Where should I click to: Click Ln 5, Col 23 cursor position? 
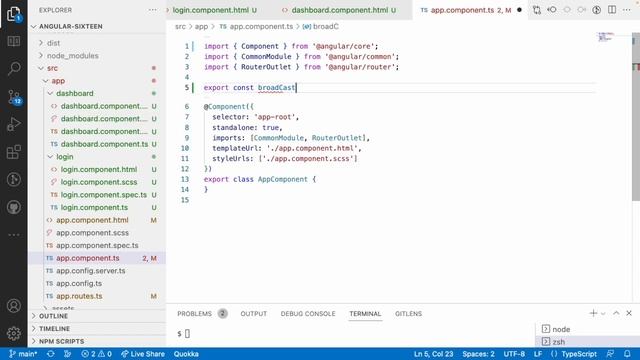[433, 354]
